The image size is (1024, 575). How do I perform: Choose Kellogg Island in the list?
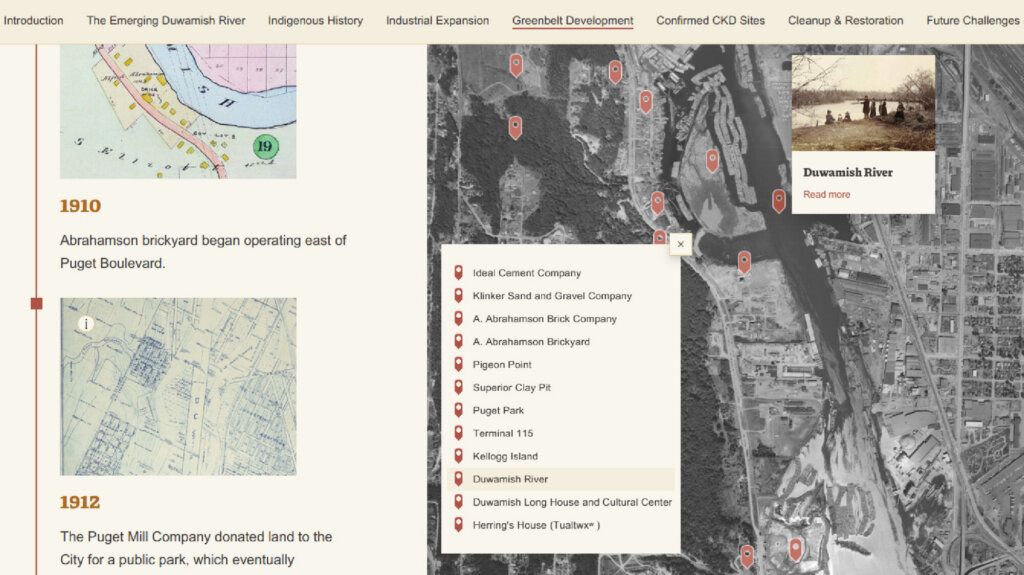505,456
